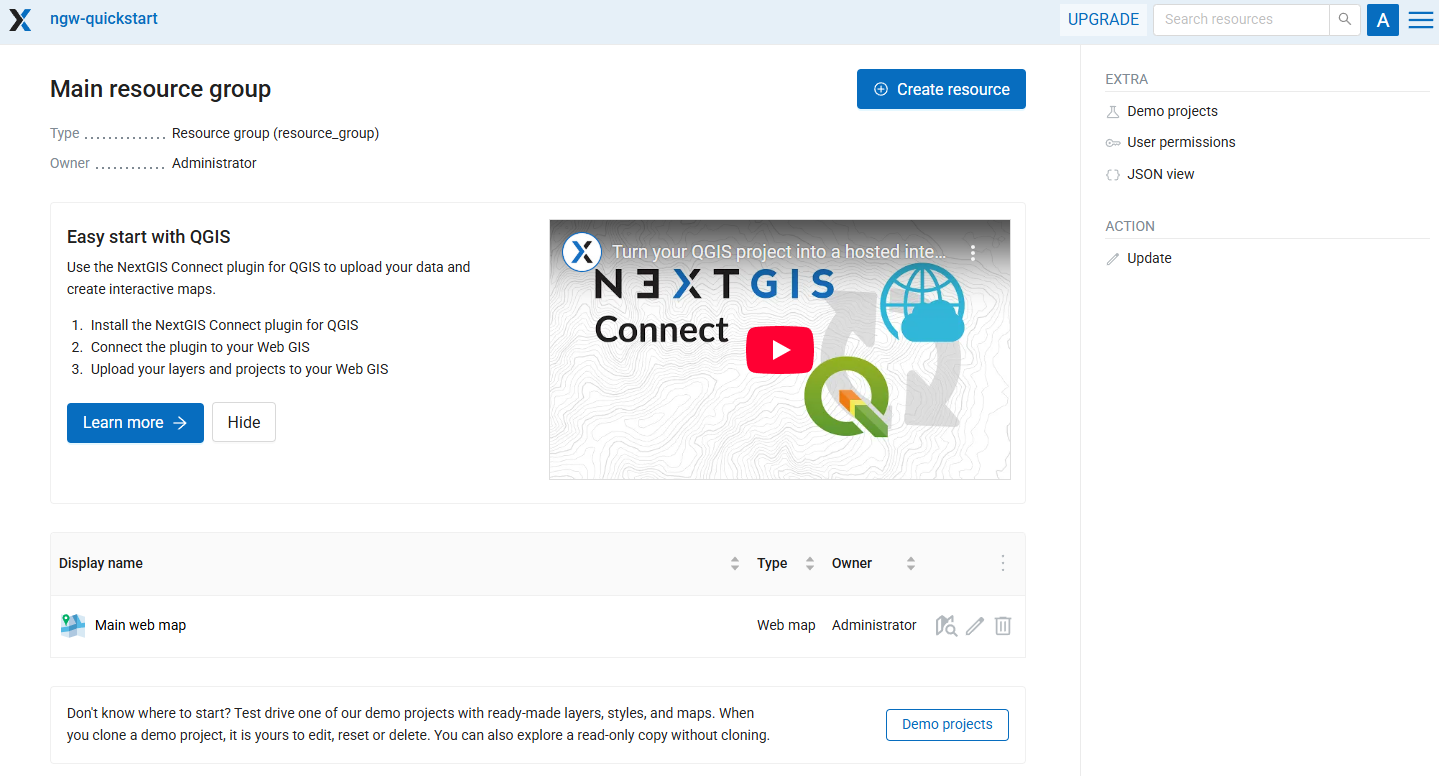Open User permissions in sidebar

1181,143
